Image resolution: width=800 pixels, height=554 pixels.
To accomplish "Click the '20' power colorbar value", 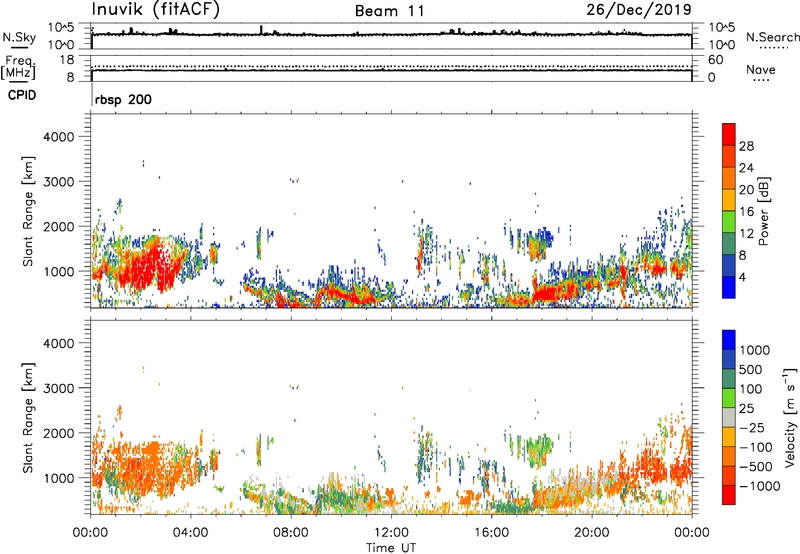I will point(746,190).
